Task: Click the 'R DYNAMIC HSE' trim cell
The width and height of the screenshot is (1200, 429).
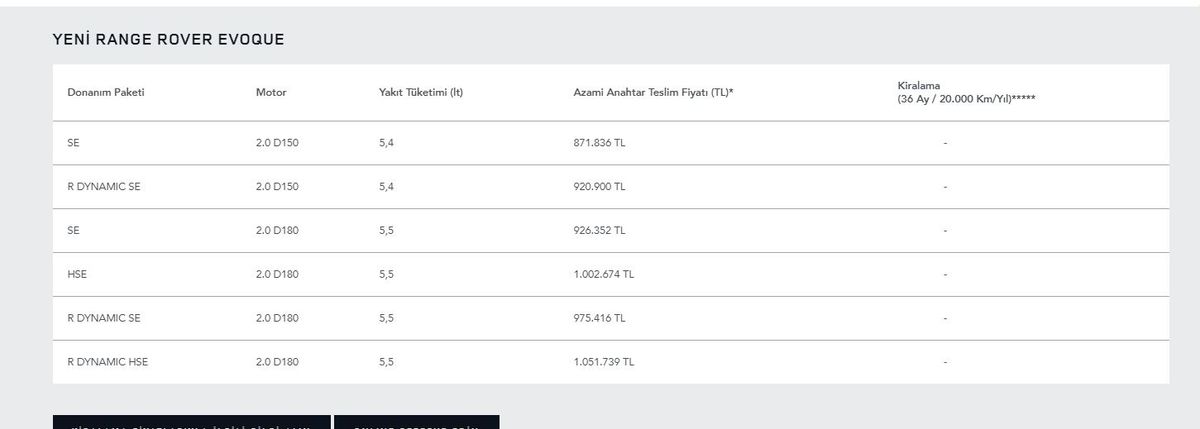Action: (x=107, y=362)
